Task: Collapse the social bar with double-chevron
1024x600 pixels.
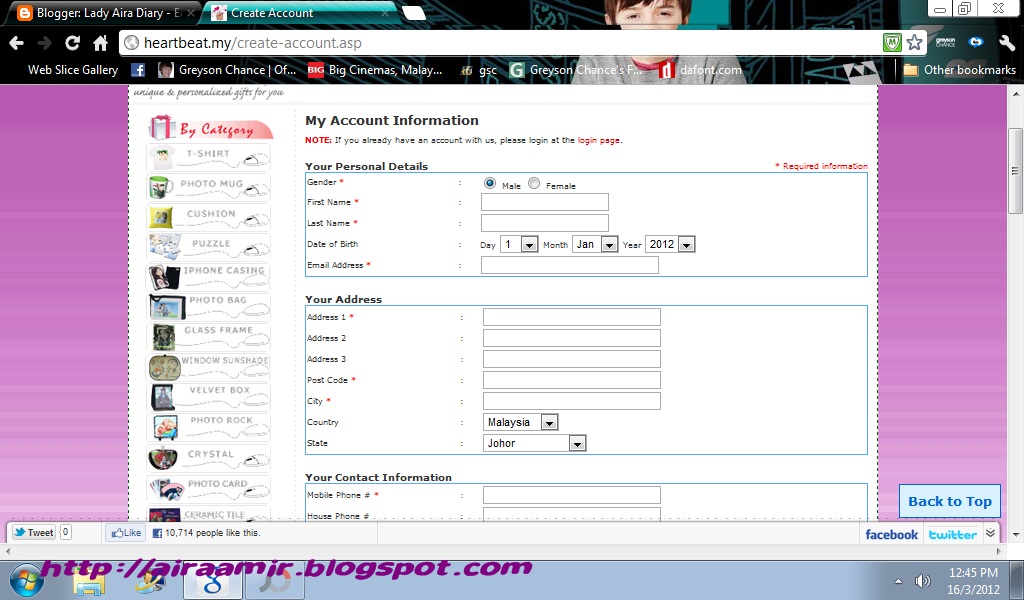Action: click(x=990, y=533)
